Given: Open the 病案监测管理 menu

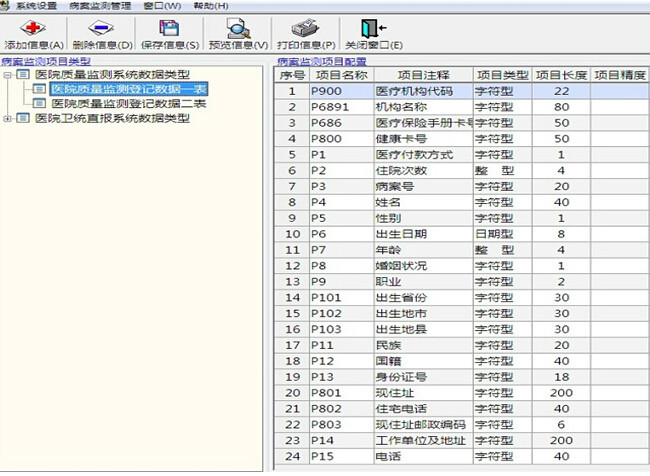Looking at the screenshot, I should (100, 6).
